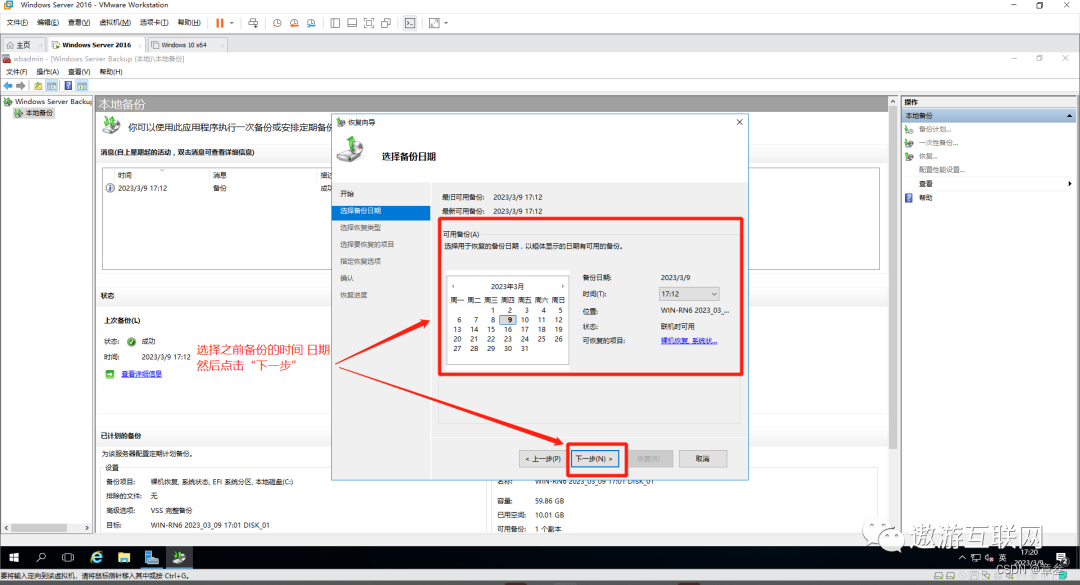Viewport: 1080px width, 585px height.
Task: Click 一次性备份... in the actions pane
Action: pos(938,143)
